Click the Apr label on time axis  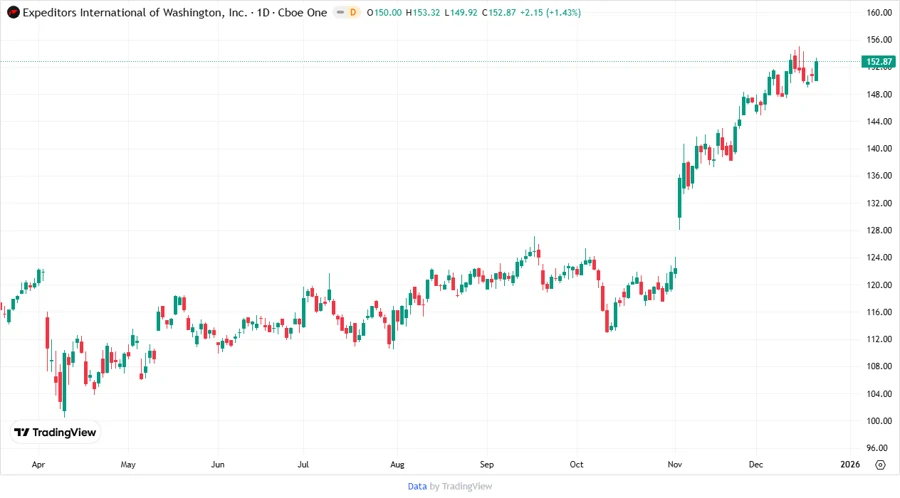tap(38, 464)
